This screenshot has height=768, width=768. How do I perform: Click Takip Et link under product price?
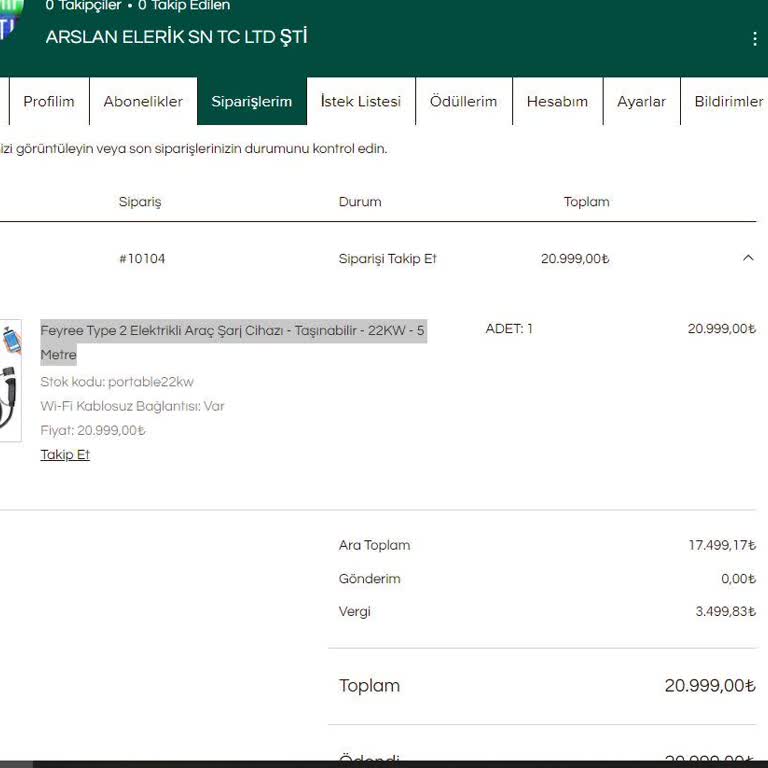[65, 455]
